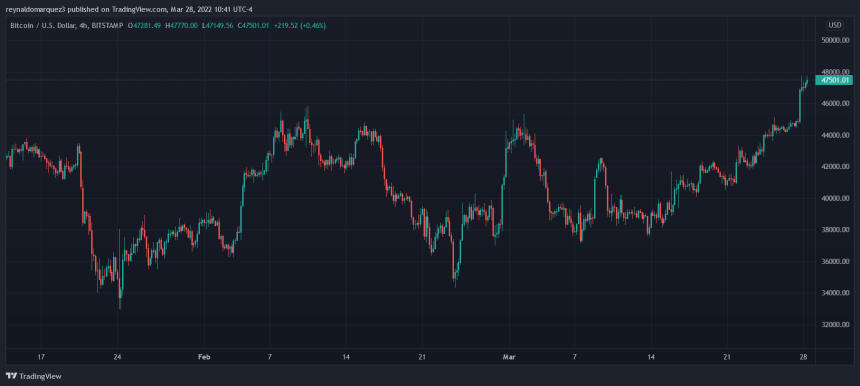Click the close value C47501.01
860x386 pixels.
coord(253,26)
